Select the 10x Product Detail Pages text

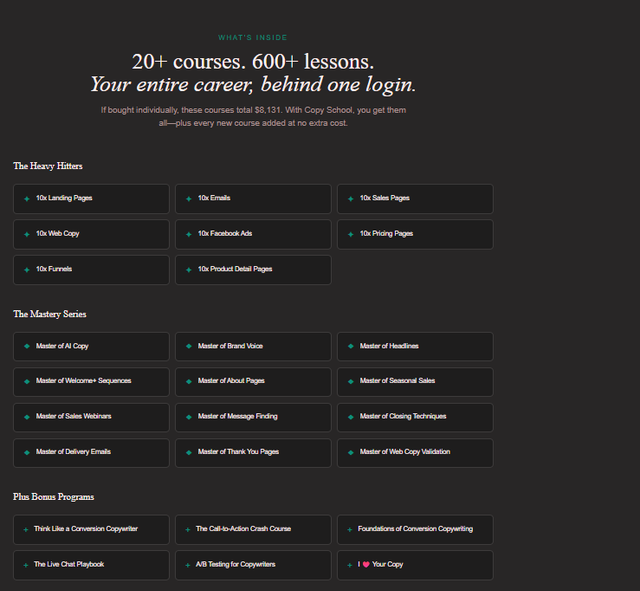[235, 269]
